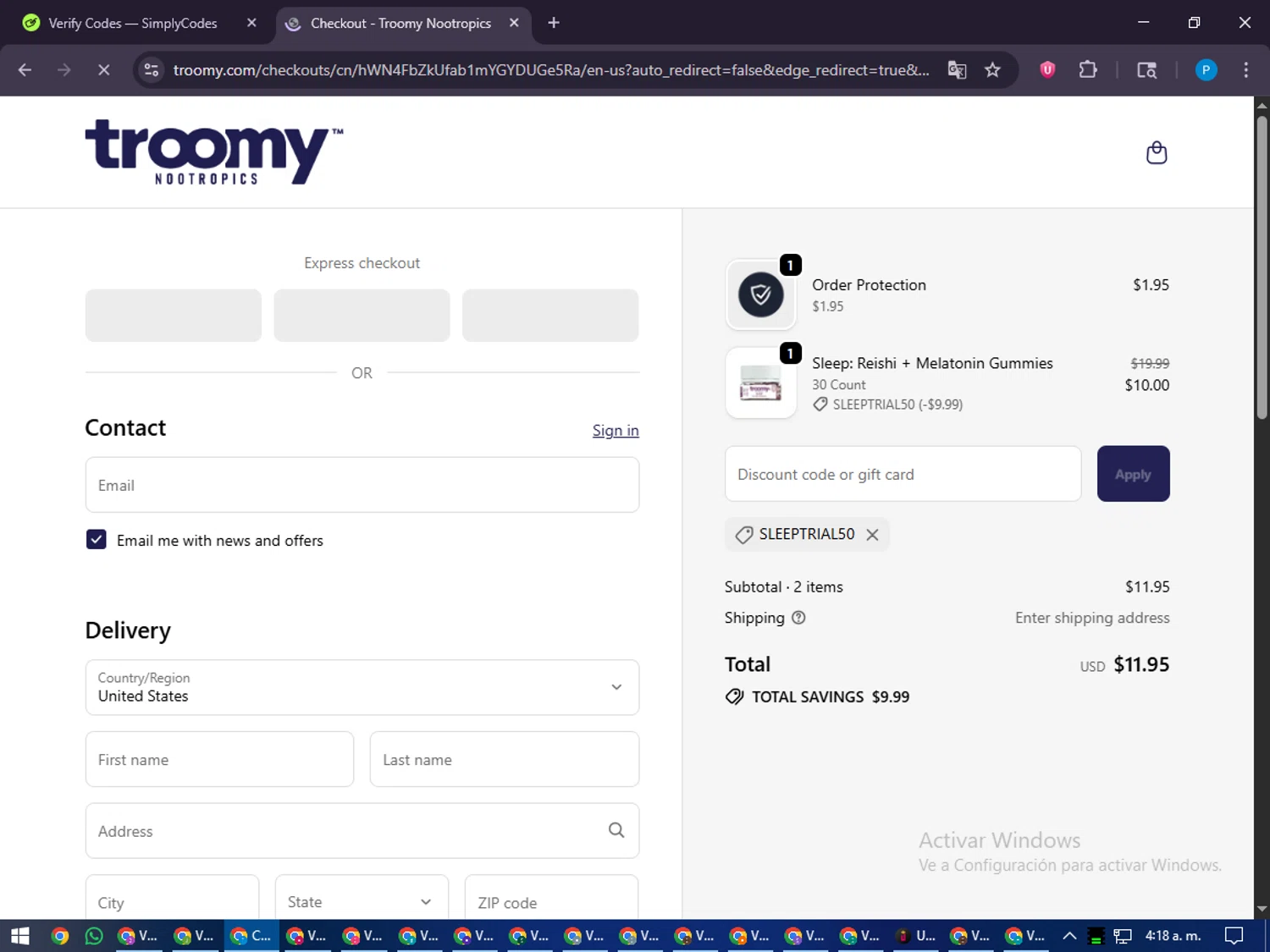Open the taskbar item labeled U...
The height and width of the screenshot is (952, 1270).
[916, 936]
